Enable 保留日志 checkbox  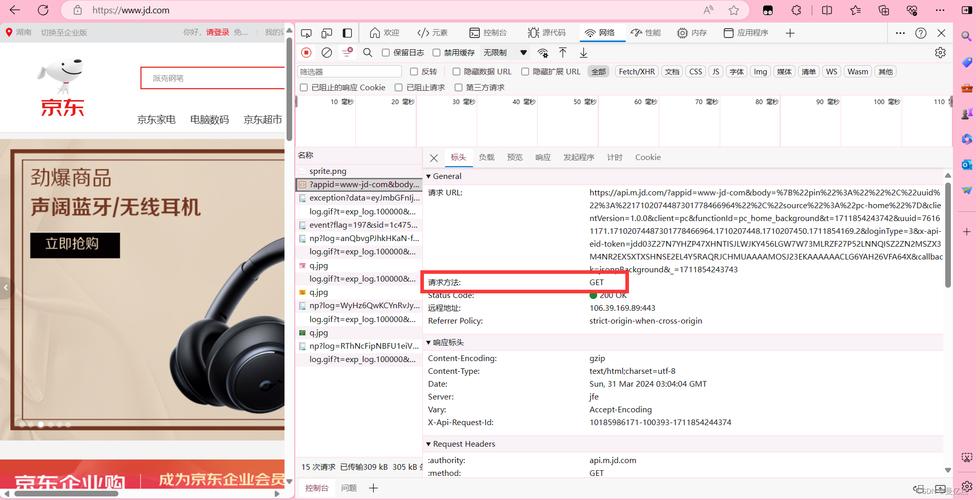pyautogui.click(x=386, y=53)
